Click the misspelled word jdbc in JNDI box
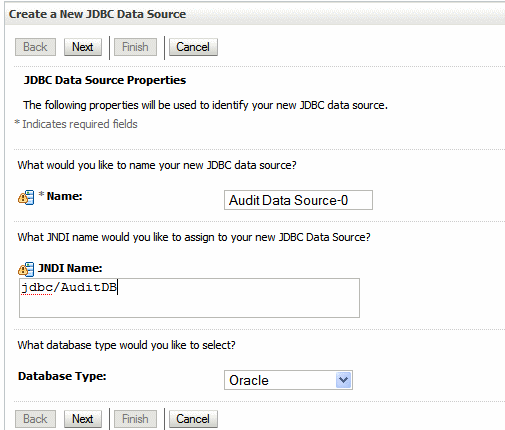Viewport: 505px width, 430px height. (x=37, y=287)
